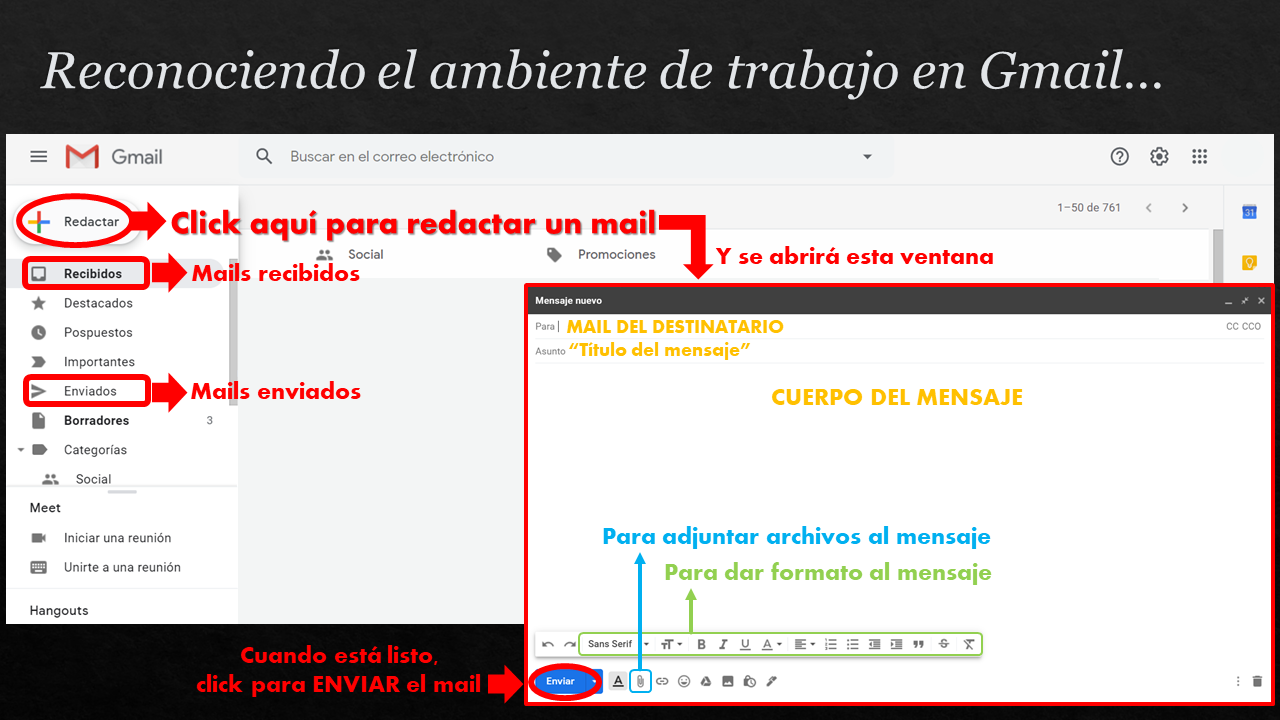1280x720 pixels.
Task: Open Gmail settings gear
Action: click(1159, 156)
